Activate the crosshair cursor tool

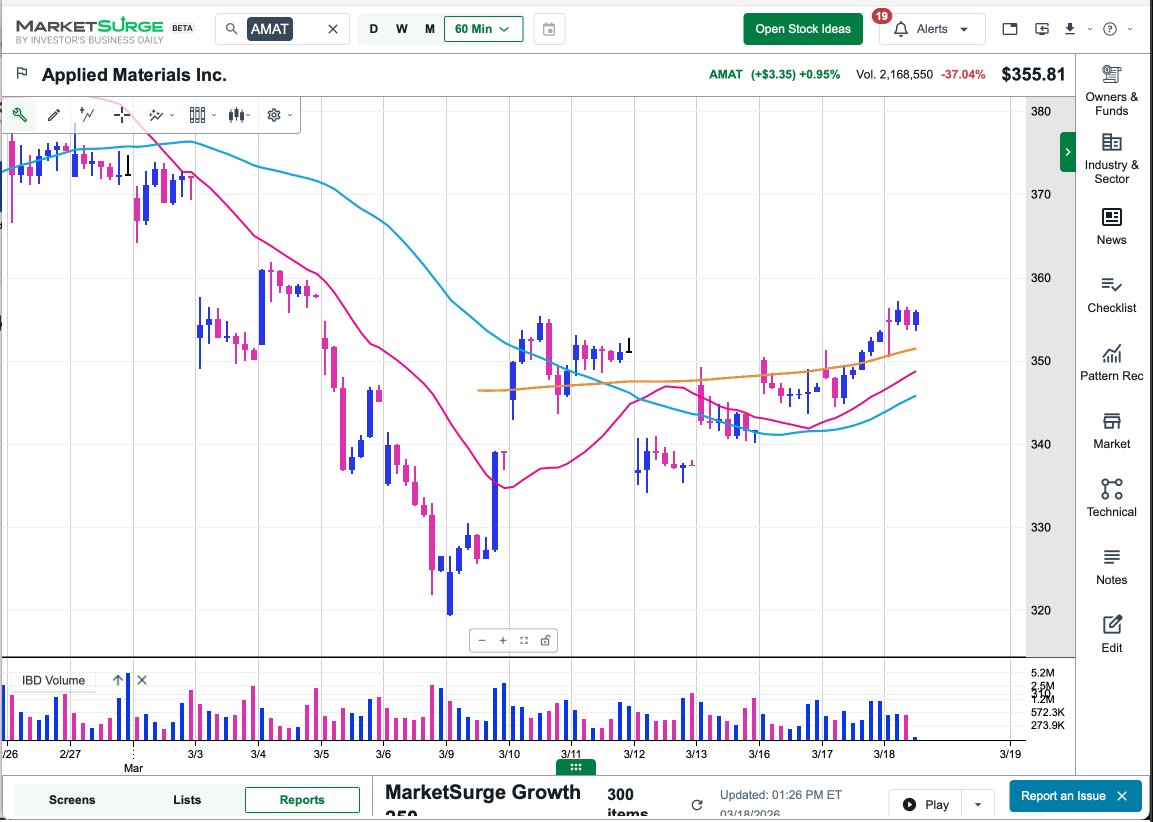[122, 115]
